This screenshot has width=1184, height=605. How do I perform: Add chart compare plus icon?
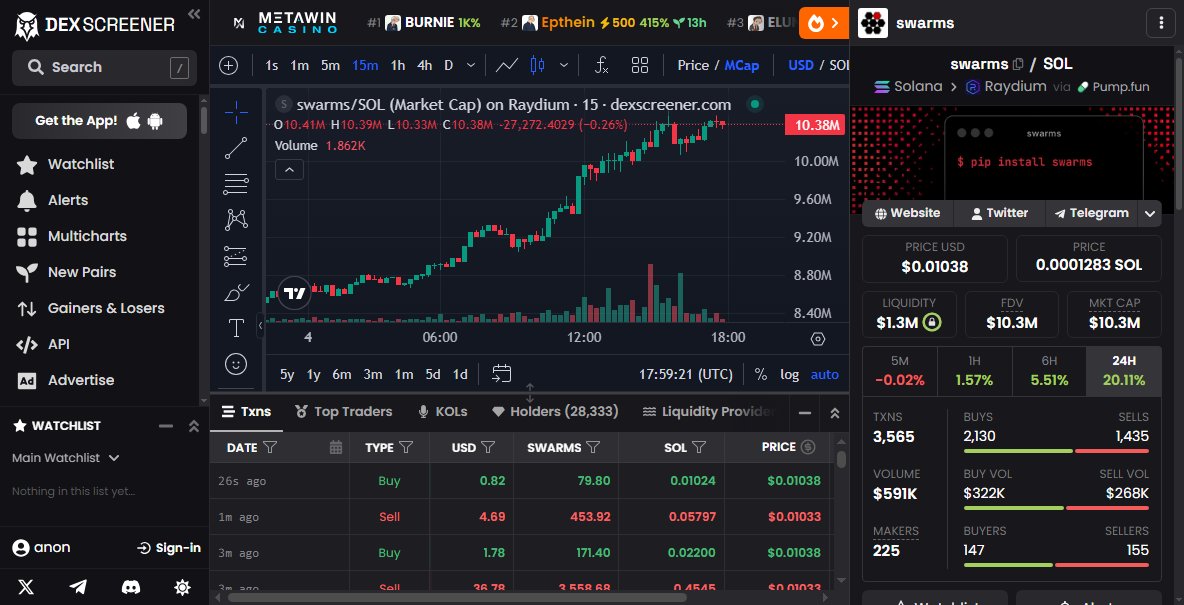[x=229, y=66]
